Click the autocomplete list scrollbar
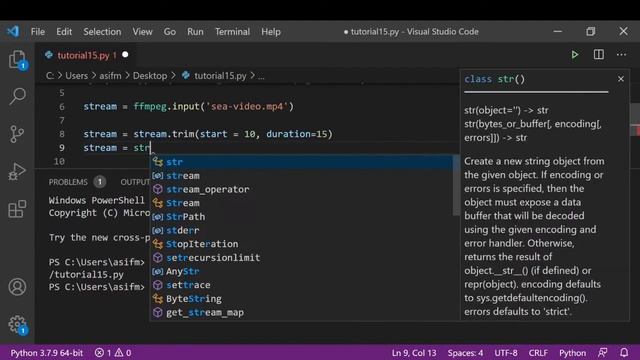 click(x=456, y=186)
